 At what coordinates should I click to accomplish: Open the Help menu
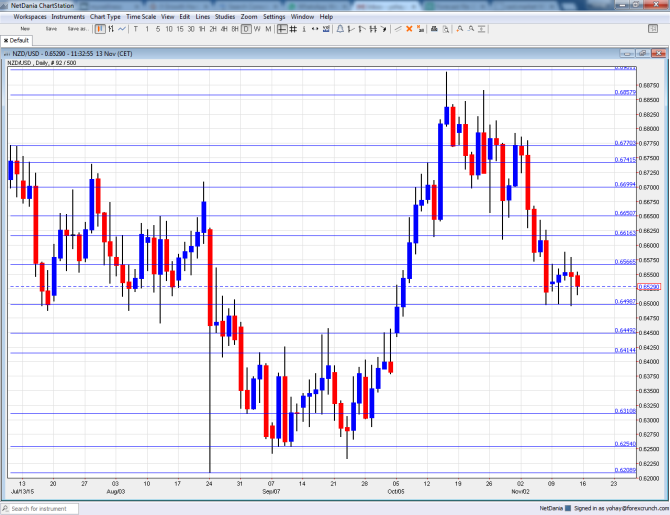click(x=326, y=17)
